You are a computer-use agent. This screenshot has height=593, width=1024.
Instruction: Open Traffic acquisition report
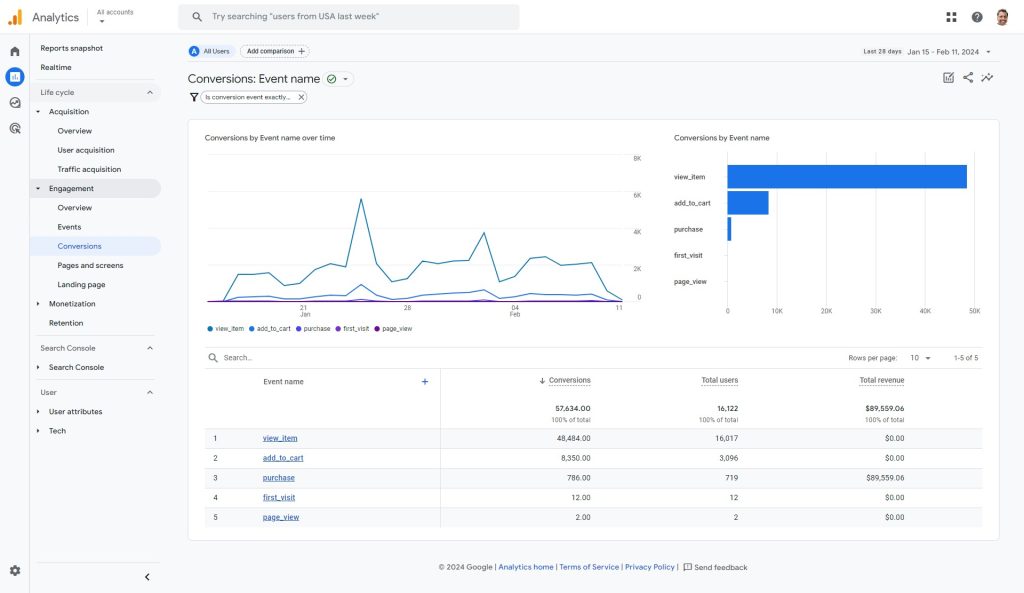[89, 169]
